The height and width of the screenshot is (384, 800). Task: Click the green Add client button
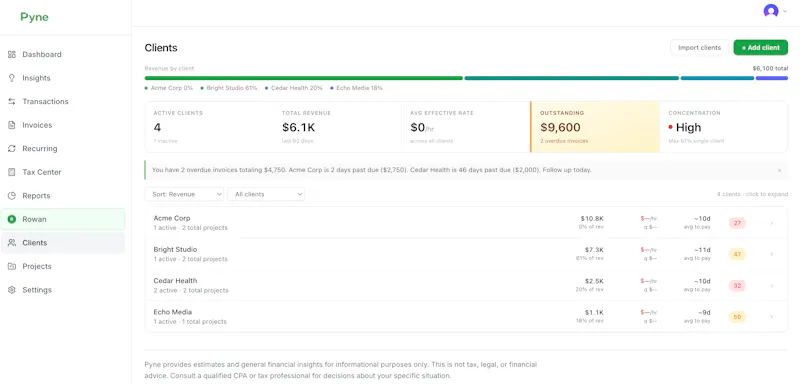coord(760,47)
